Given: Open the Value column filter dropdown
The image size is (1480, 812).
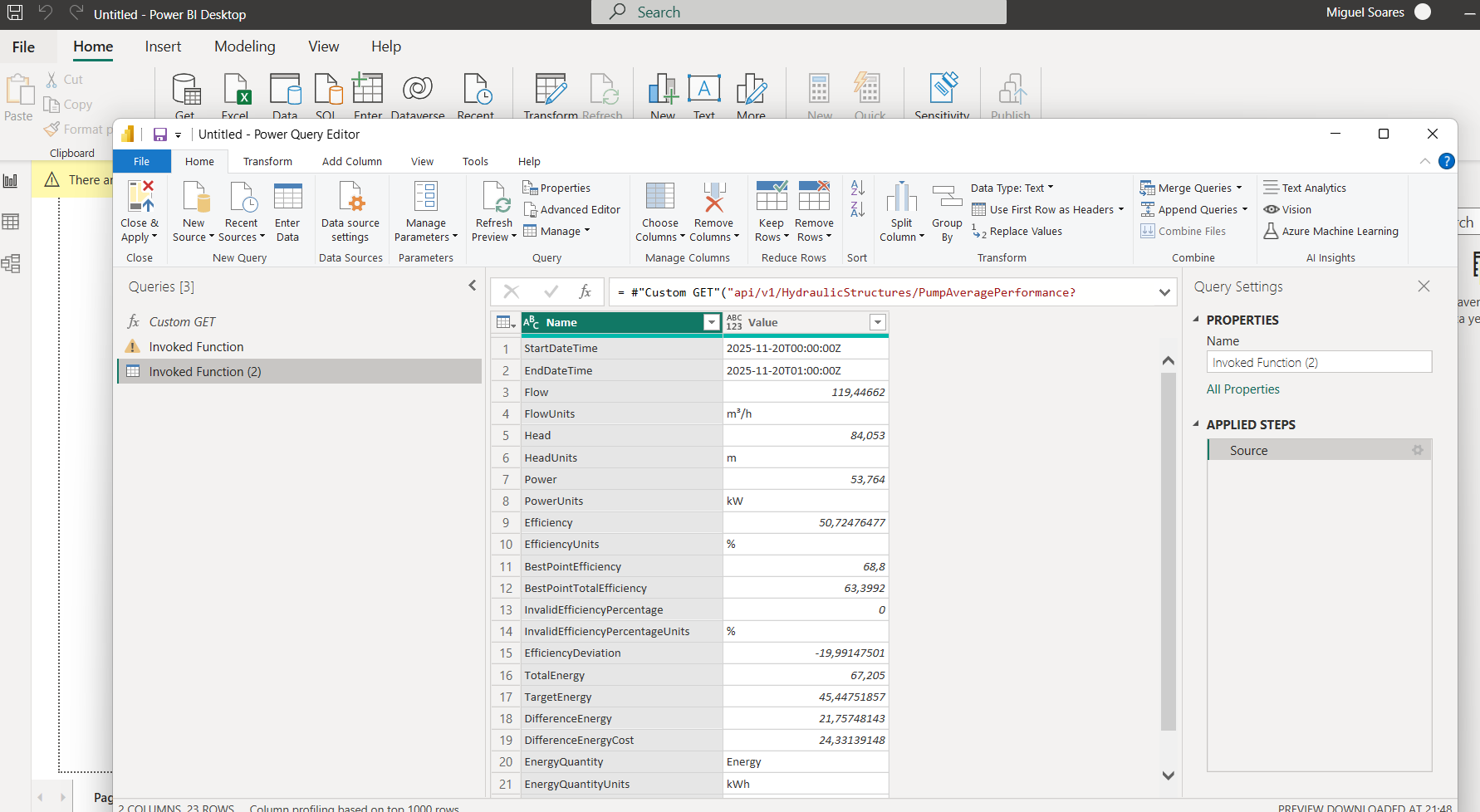Looking at the screenshot, I should [877, 323].
